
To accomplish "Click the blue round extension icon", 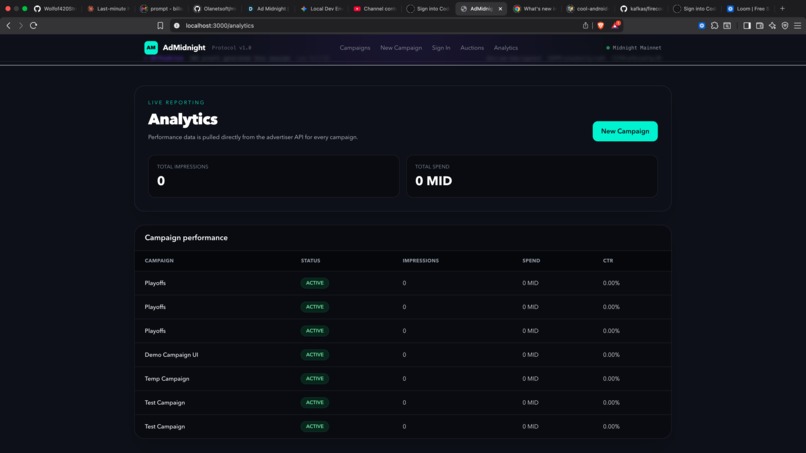I will coord(702,25).
